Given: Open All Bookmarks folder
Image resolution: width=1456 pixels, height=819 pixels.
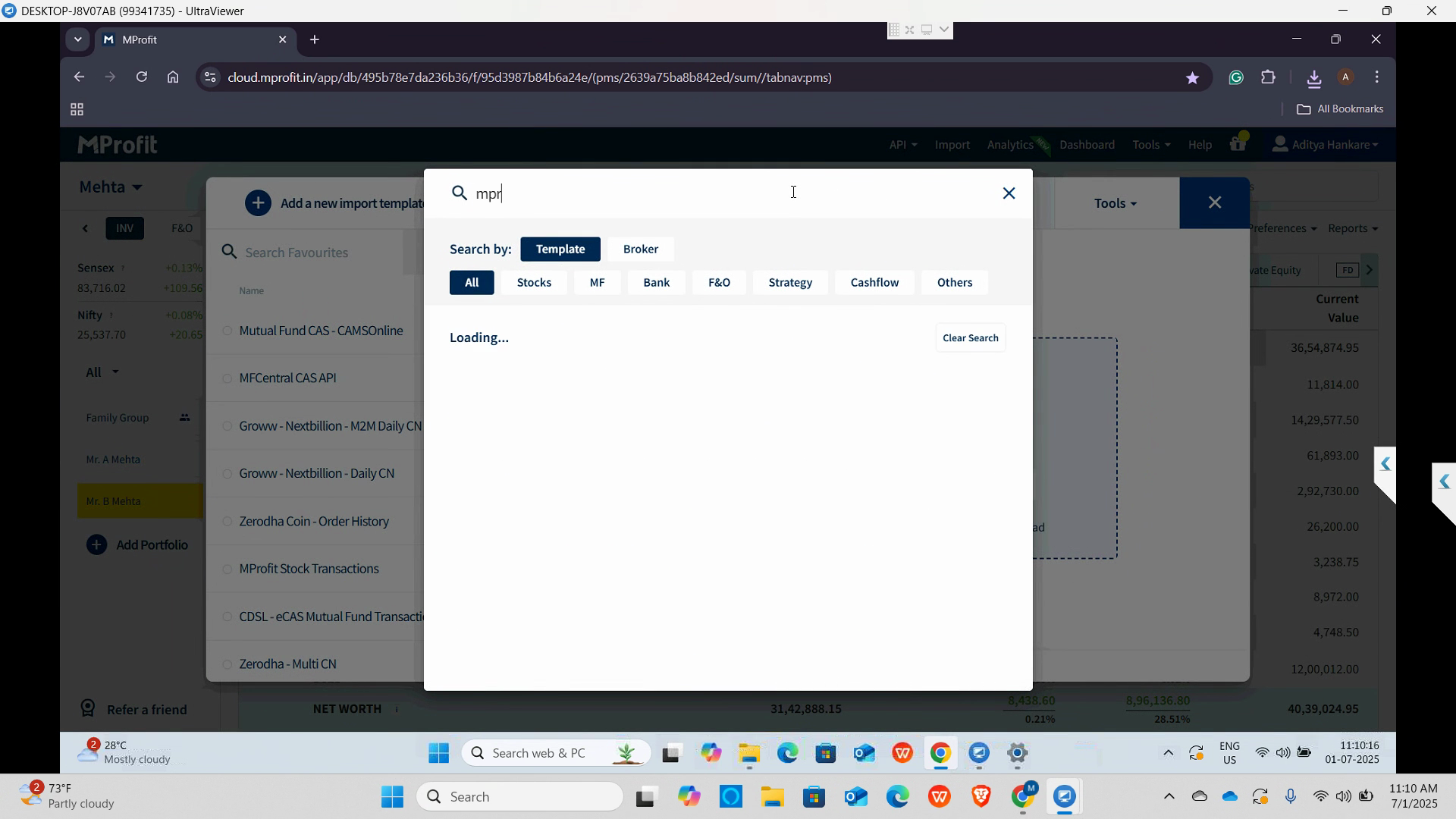Looking at the screenshot, I should (x=1340, y=109).
